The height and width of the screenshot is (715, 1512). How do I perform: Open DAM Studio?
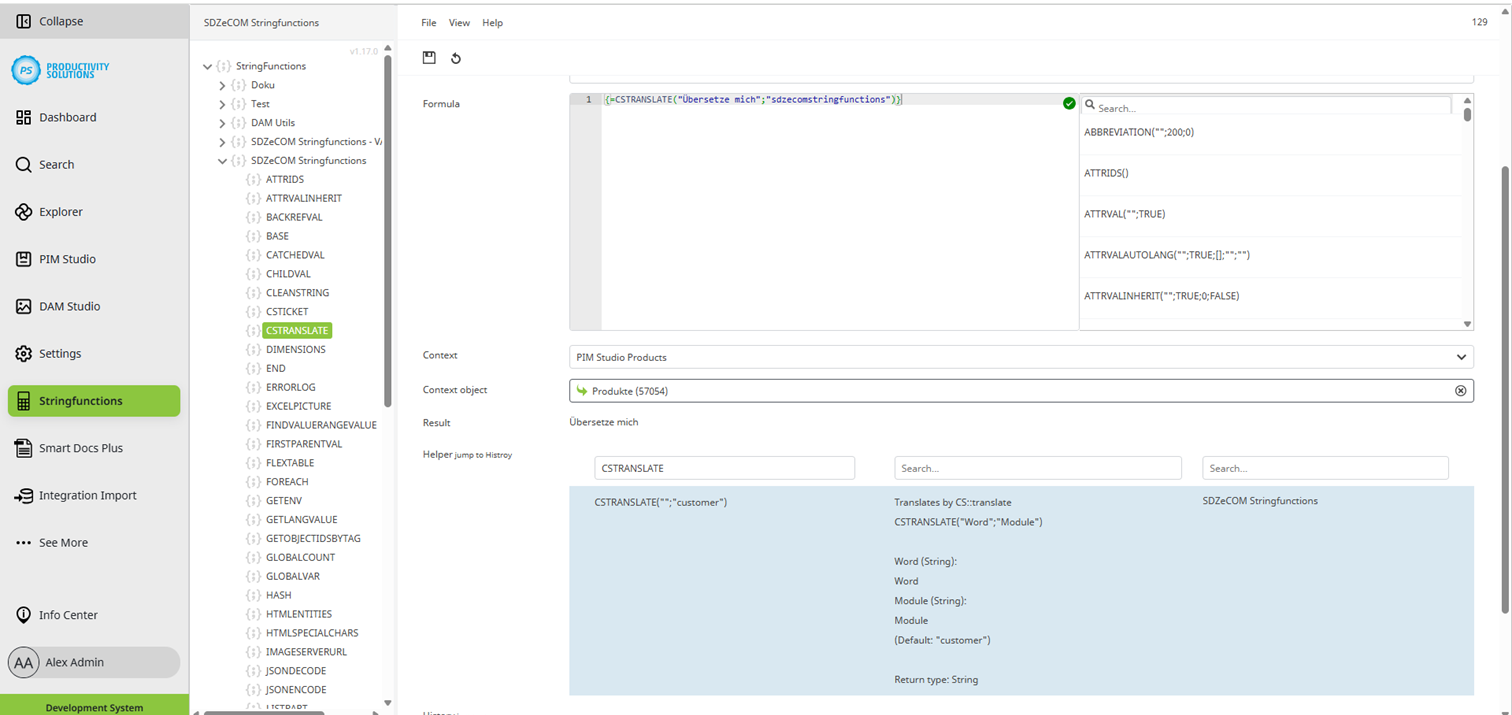(x=70, y=306)
